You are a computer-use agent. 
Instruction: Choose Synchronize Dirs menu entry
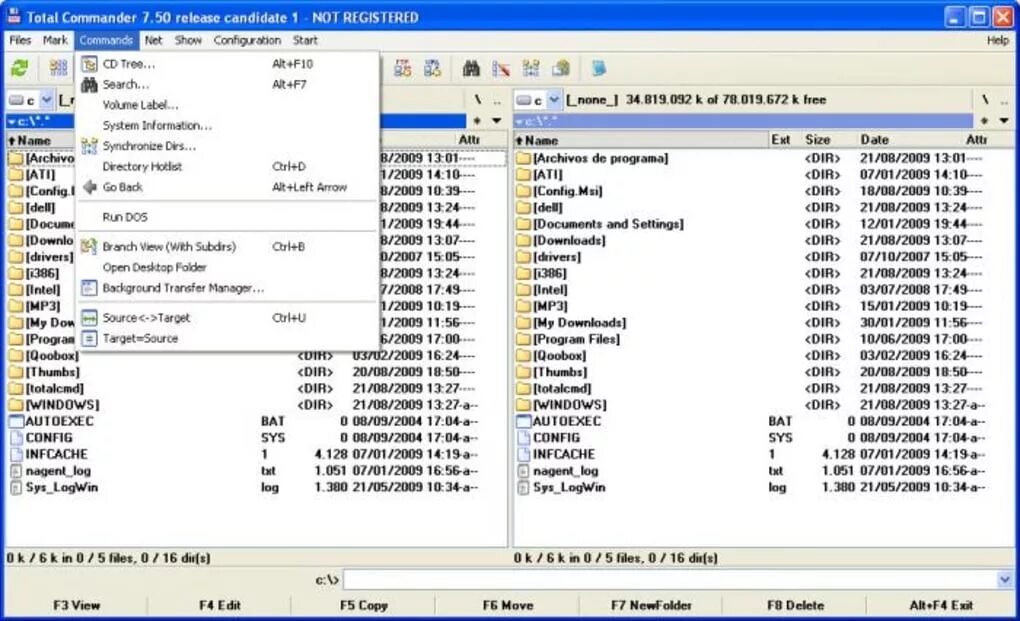(227, 146)
